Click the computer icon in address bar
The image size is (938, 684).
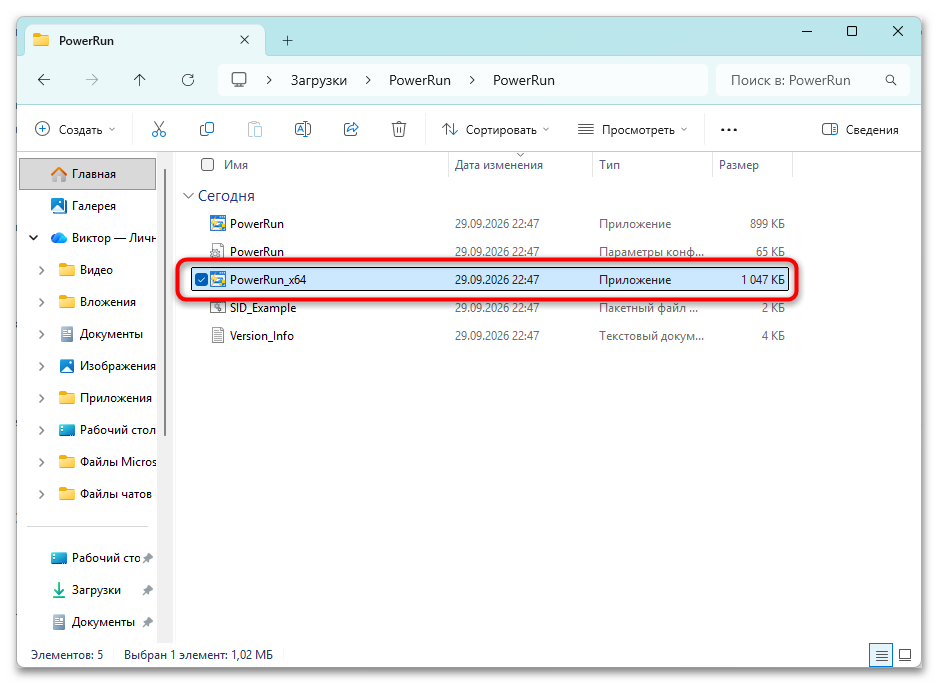point(239,80)
